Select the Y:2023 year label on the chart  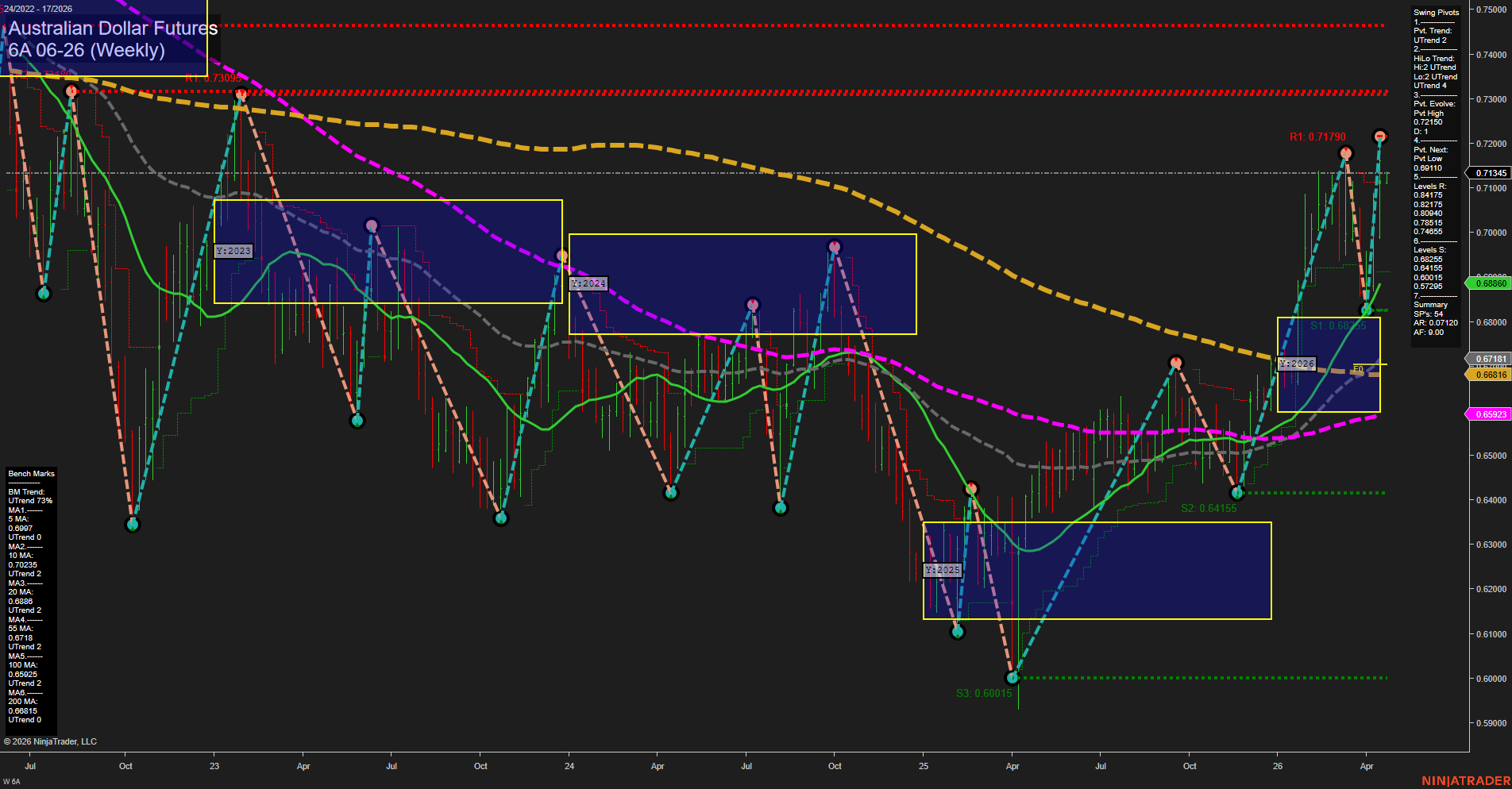click(233, 250)
